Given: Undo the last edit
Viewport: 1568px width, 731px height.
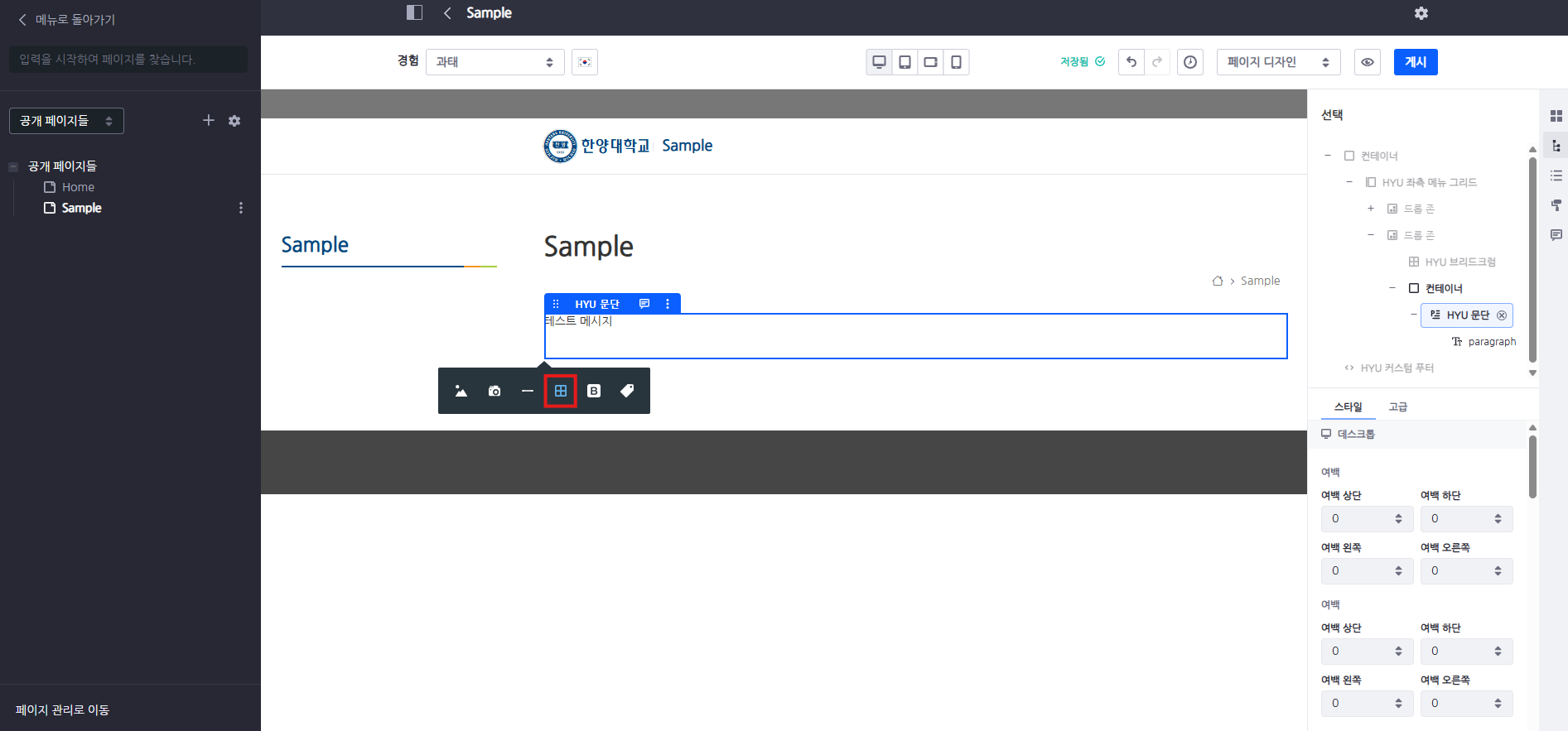Looking at the screenshot, I should coord(1131,62).
